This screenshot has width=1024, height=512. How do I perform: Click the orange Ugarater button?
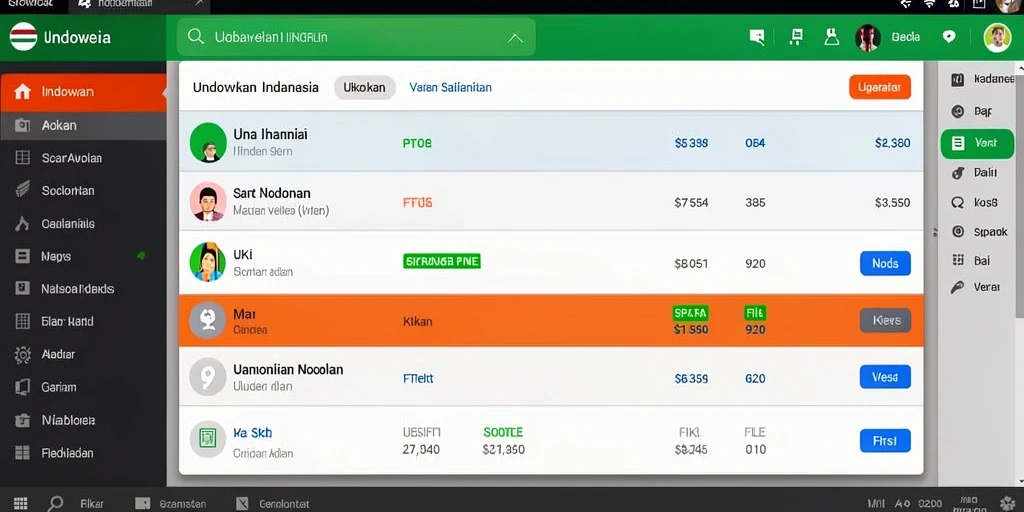click(880, 87)
